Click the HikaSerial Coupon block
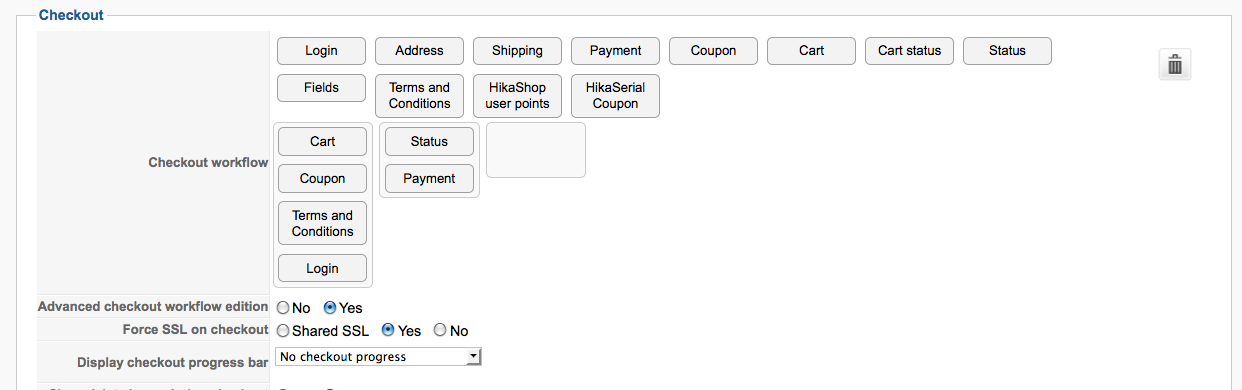 click(615, 96)
